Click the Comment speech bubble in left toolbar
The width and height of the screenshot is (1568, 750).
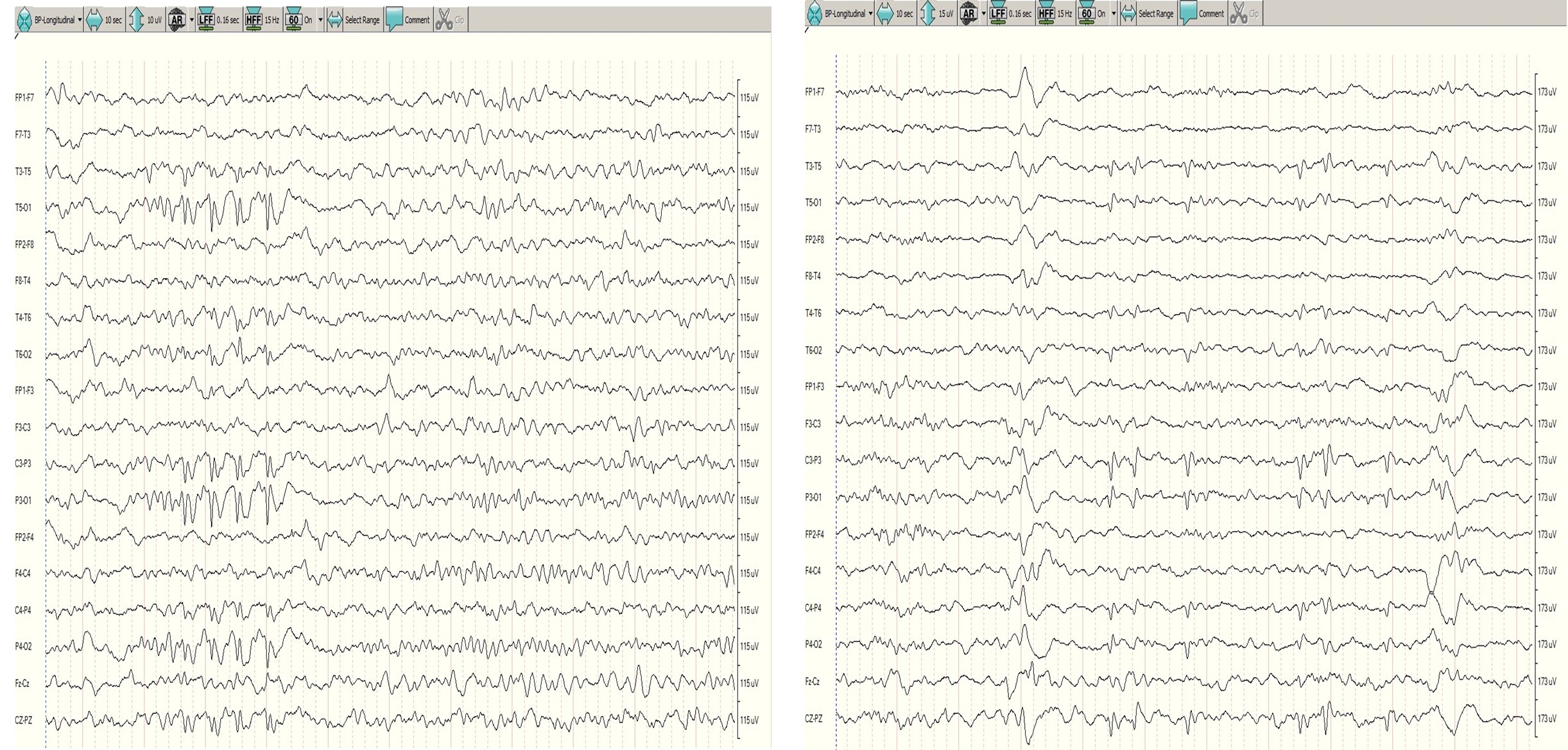tap(394, 20)
